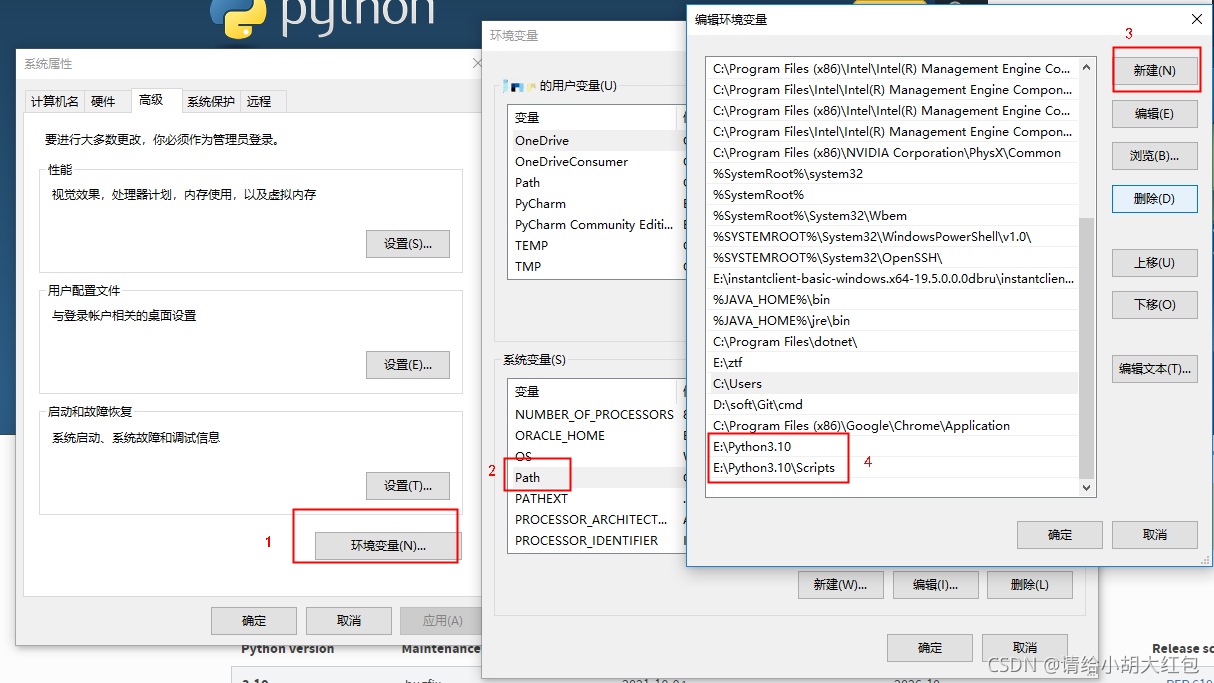Click 取消 in 系统属性 window
This screenshot has width=1214, height=683.
coord(349,621)
